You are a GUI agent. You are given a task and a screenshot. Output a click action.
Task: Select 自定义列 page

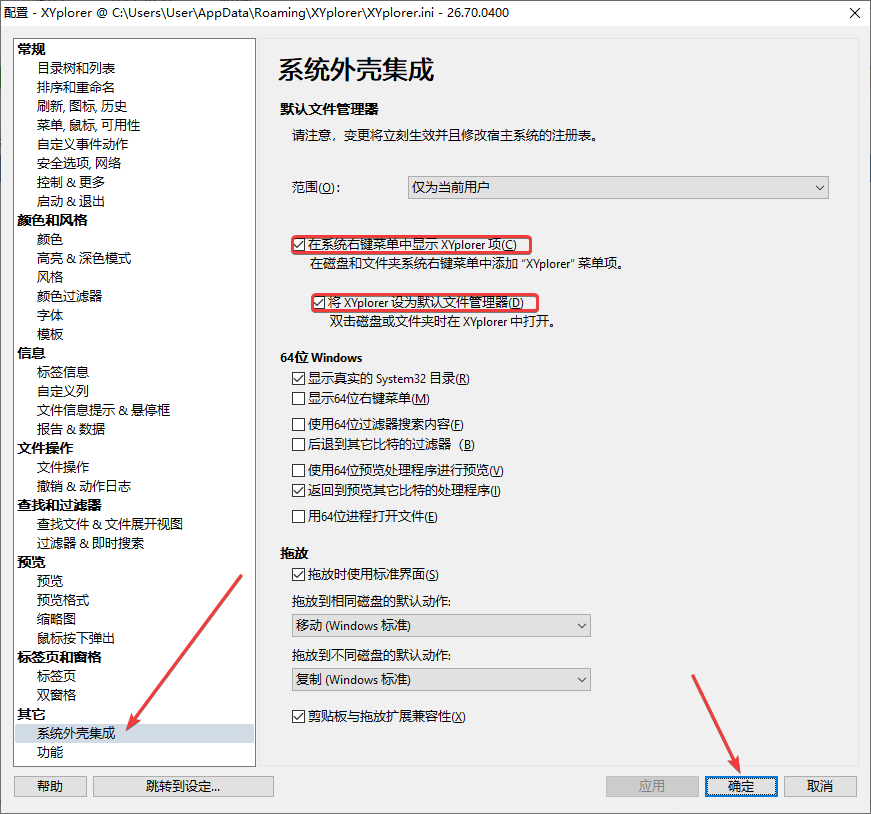point(63,391)
